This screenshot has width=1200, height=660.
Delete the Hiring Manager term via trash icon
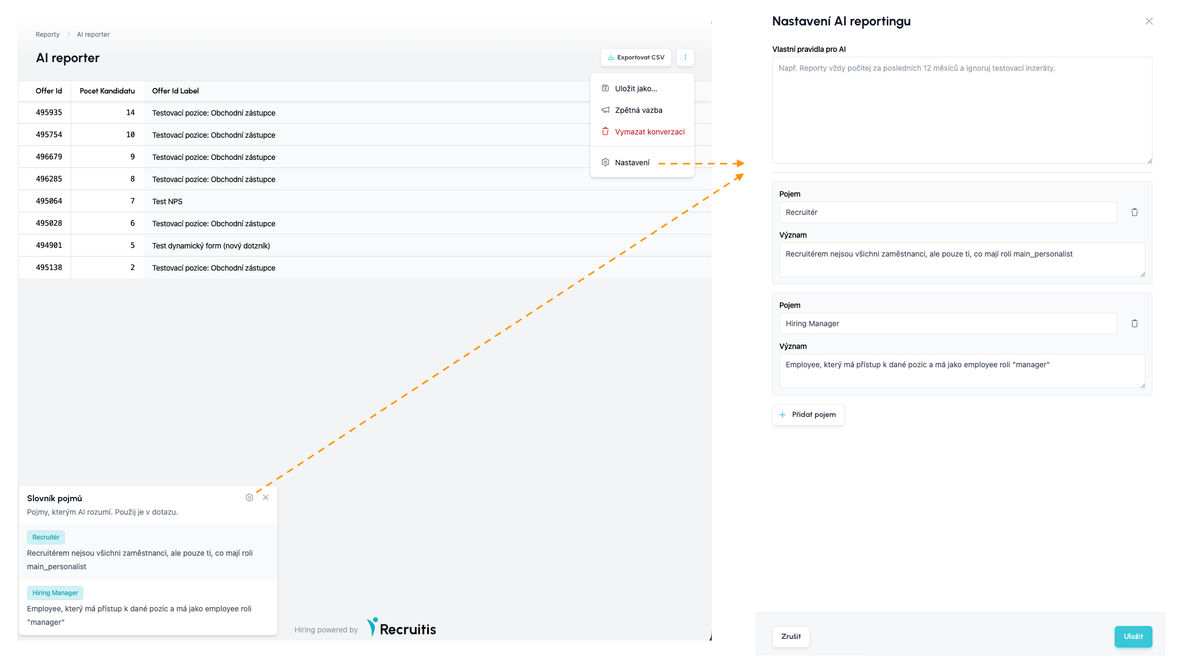[x=1134, y=323]
